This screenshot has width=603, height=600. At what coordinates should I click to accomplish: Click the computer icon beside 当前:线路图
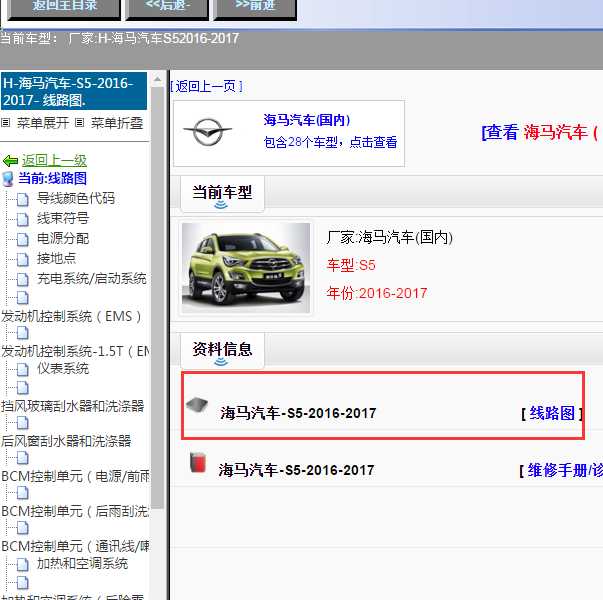(x=8, y=179)
